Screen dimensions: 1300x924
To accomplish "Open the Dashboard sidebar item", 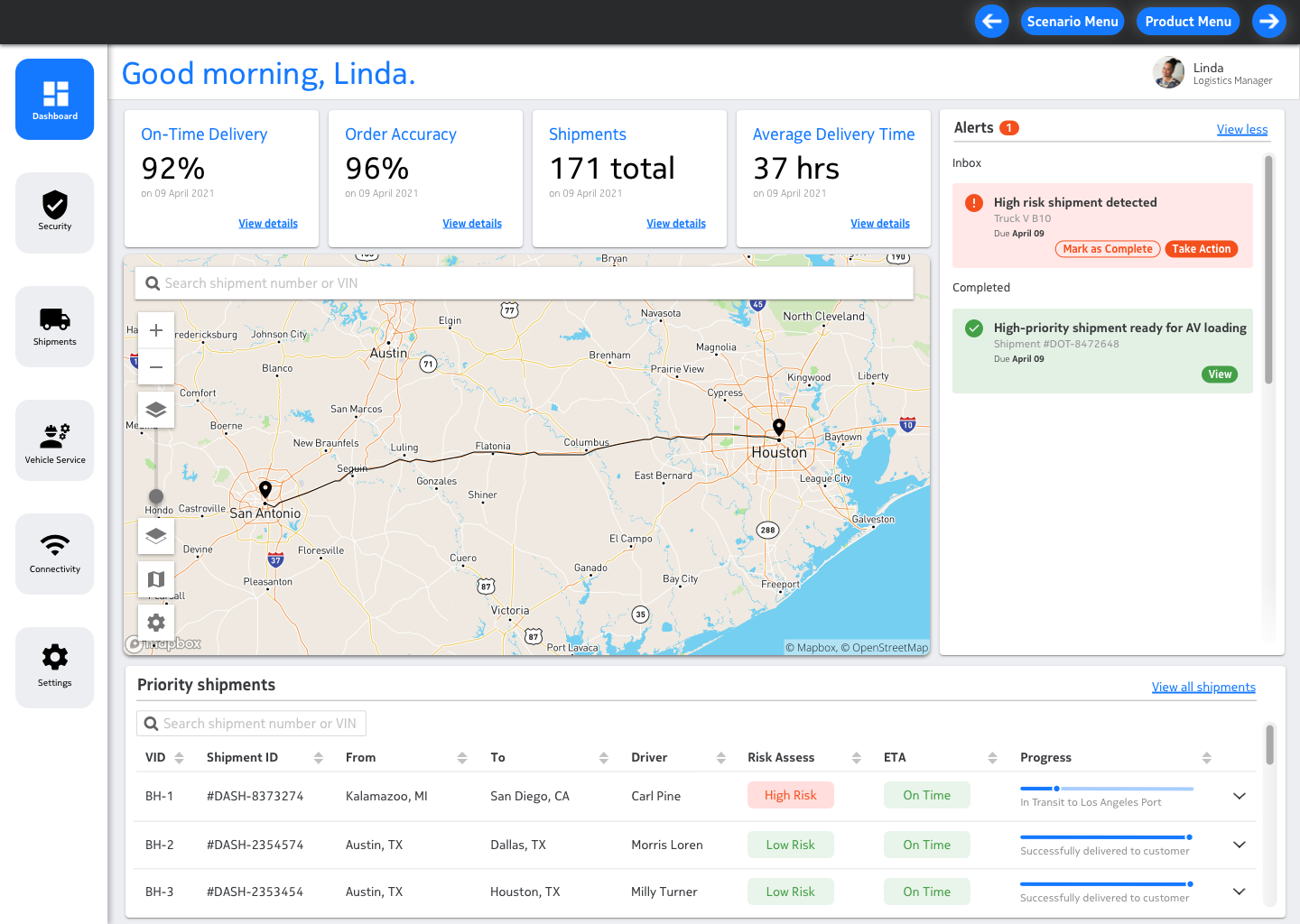I will [x=55, y=99].
